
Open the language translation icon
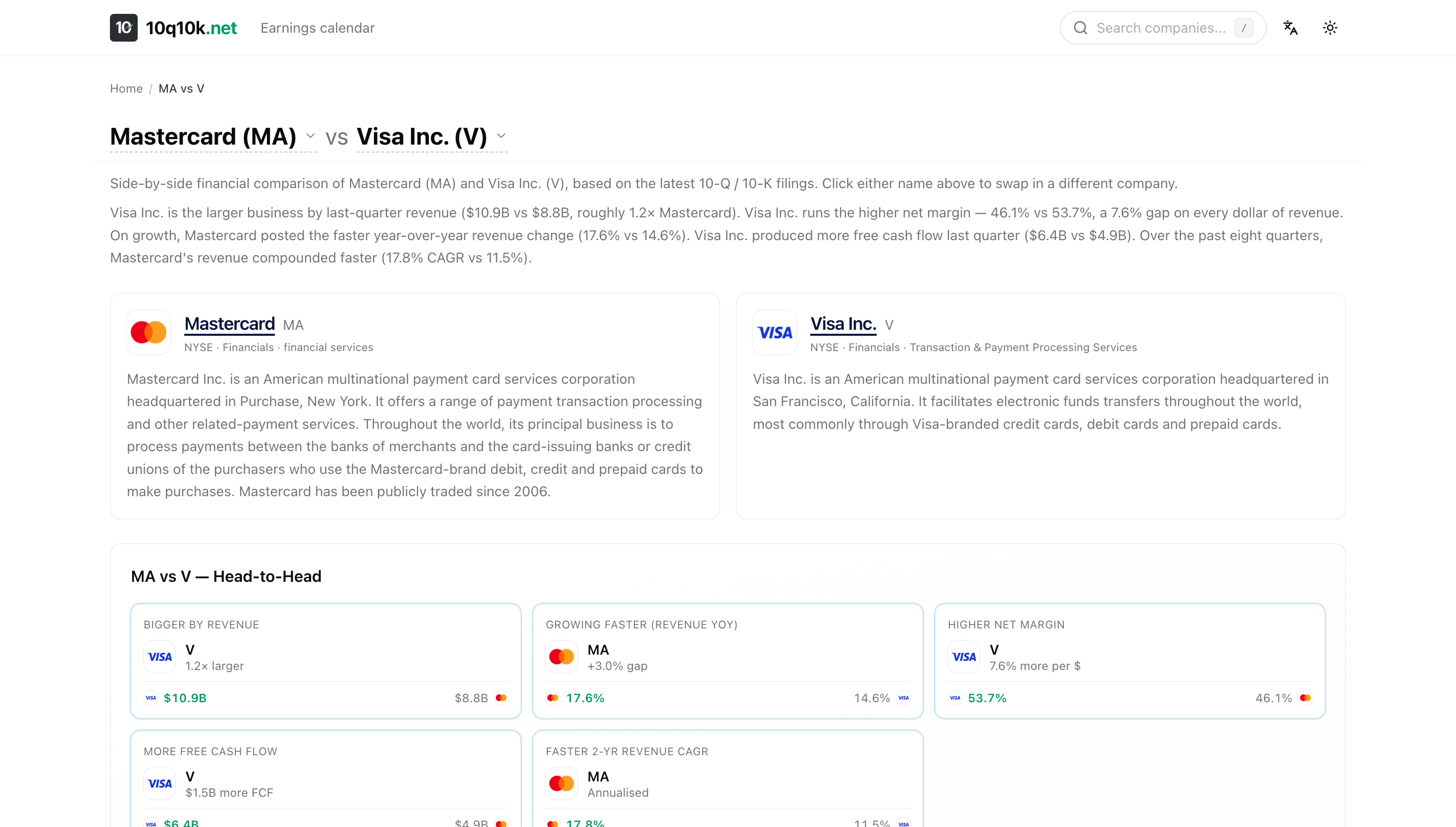click(1291, 27)
